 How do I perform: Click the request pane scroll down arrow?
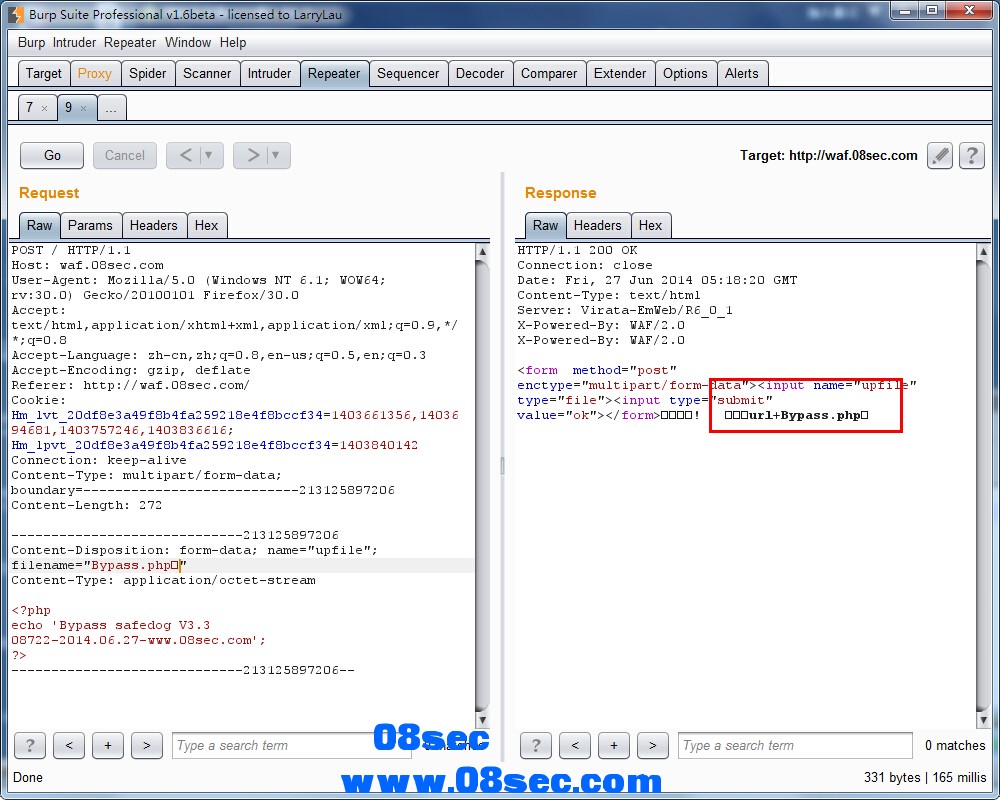(x=483, y=720)
